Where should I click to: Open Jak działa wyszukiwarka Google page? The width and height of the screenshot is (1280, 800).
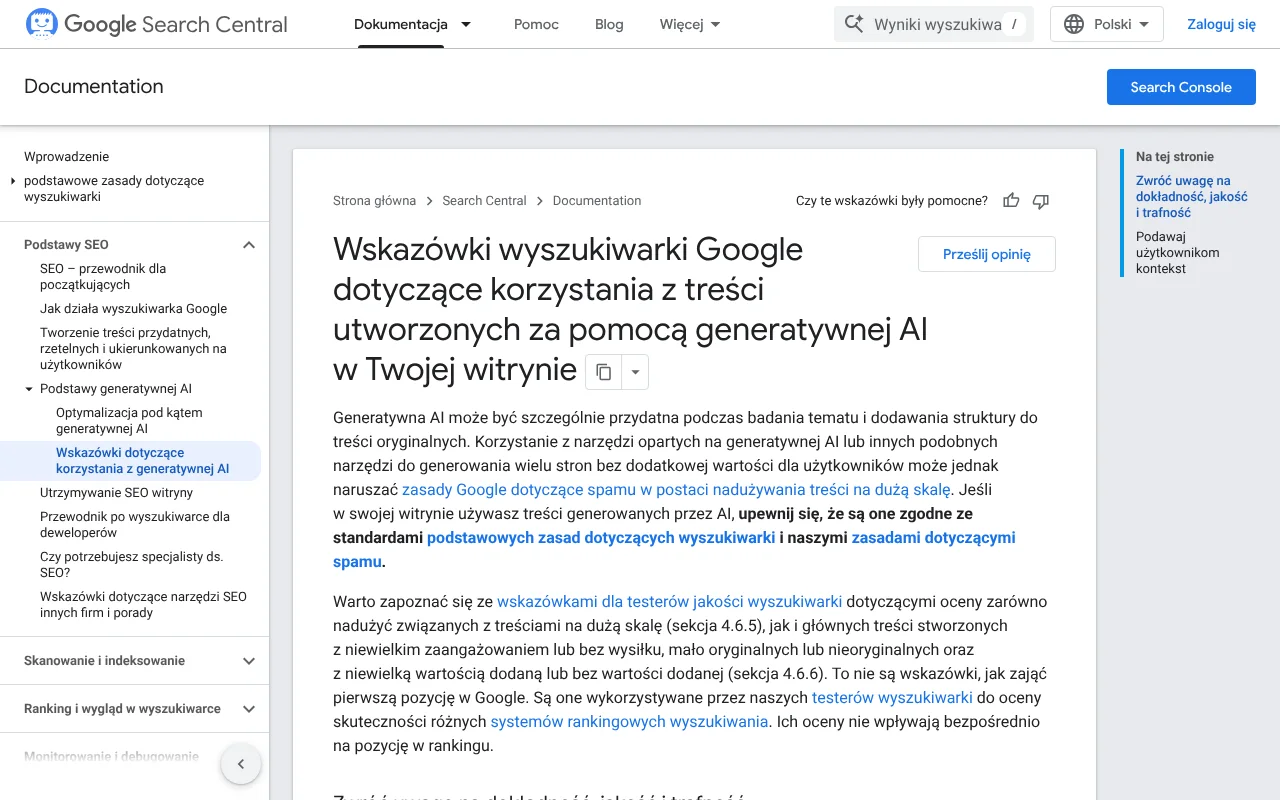point(134,309)
